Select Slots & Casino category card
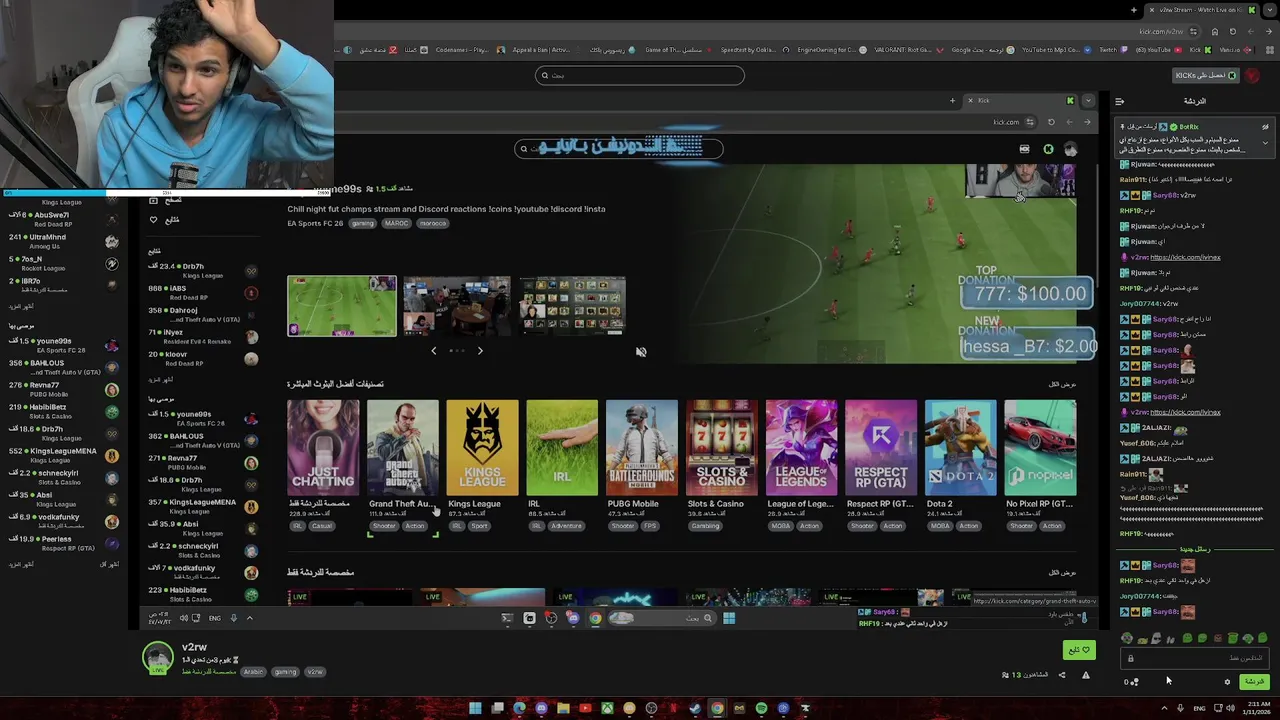This screenshot has height=720, width=1280. pyautogui.click(x=722, y=448)
